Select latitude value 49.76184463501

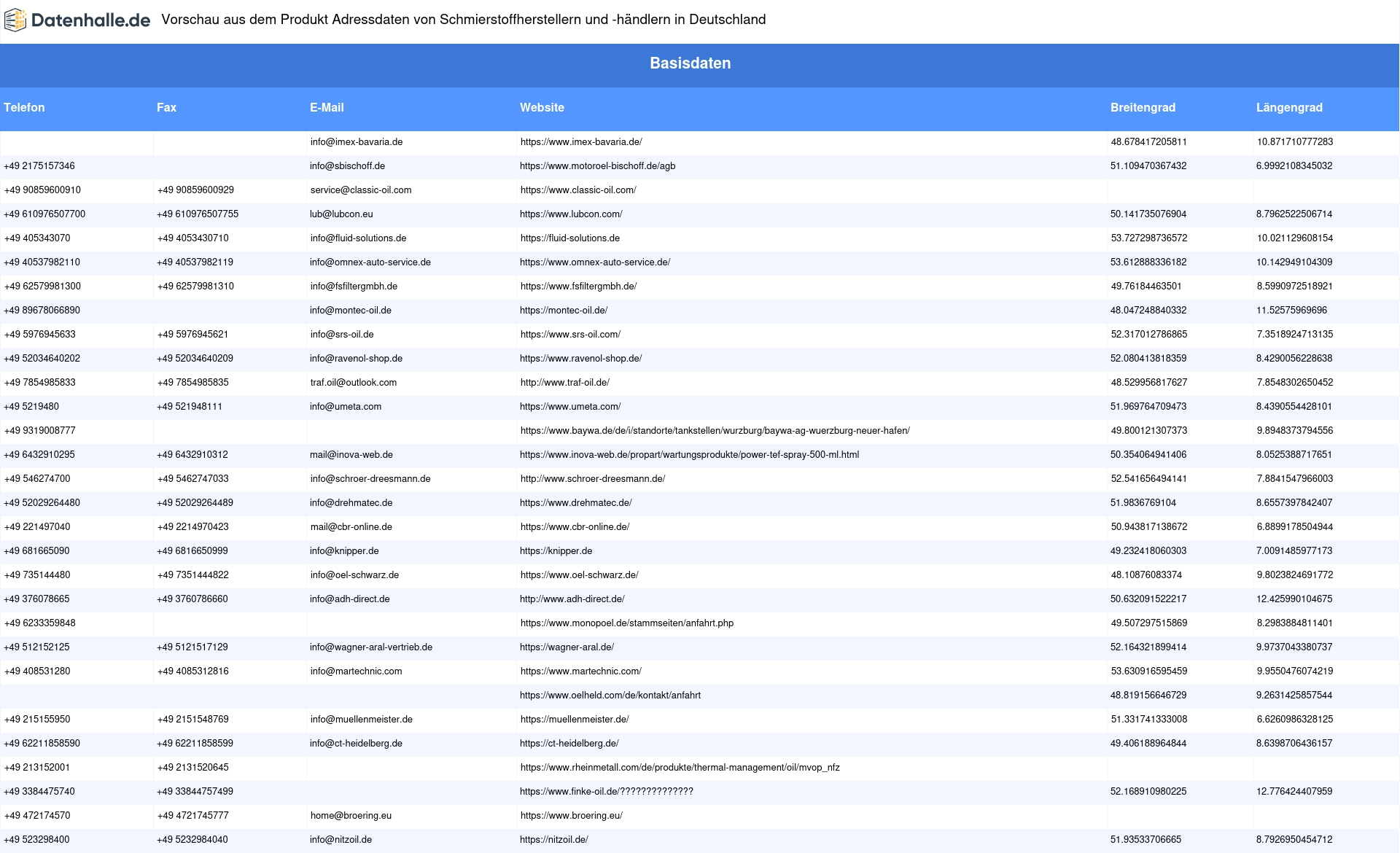point(1146,287)
